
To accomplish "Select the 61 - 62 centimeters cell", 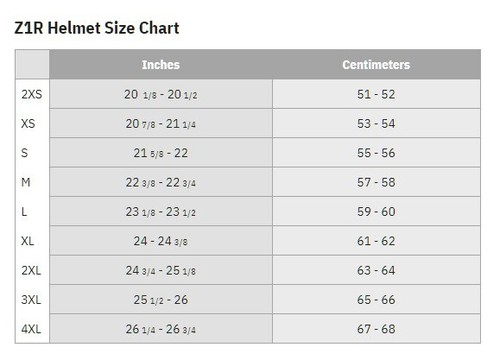I will coord(376,241).
